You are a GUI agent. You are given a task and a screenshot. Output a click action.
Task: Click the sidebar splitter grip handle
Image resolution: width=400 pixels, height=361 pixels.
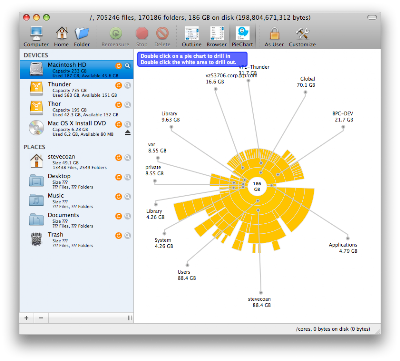[x=129, y=318]
